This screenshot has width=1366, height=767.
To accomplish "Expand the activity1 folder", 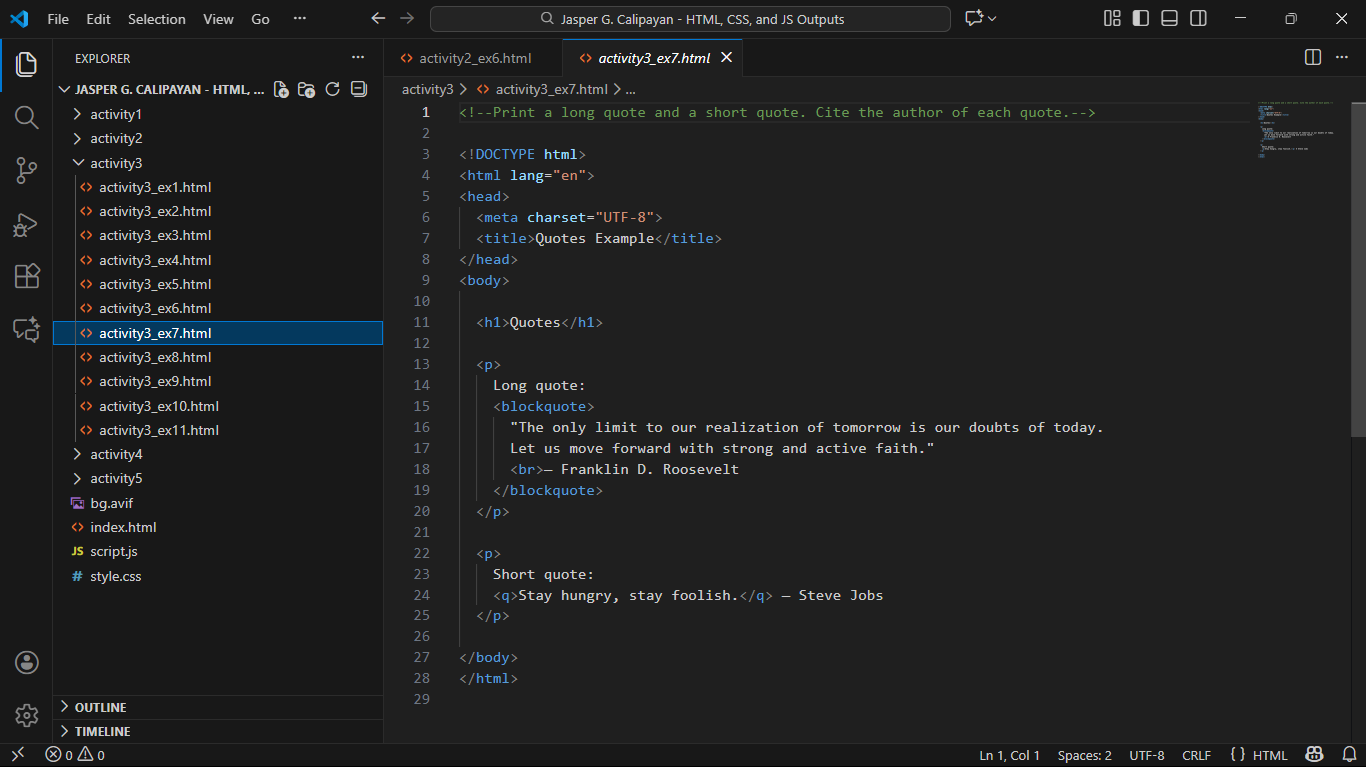I will pos(116,114).
